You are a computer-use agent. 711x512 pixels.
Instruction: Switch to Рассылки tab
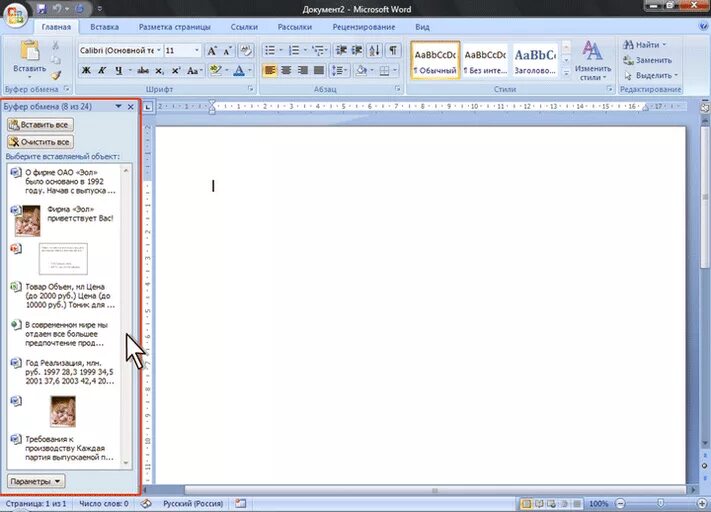click(295, 27)
